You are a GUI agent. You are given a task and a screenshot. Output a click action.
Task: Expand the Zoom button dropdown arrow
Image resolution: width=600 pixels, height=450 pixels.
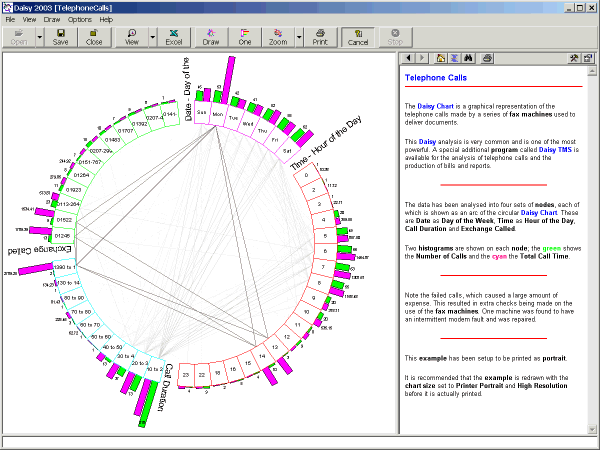[298, 37]
